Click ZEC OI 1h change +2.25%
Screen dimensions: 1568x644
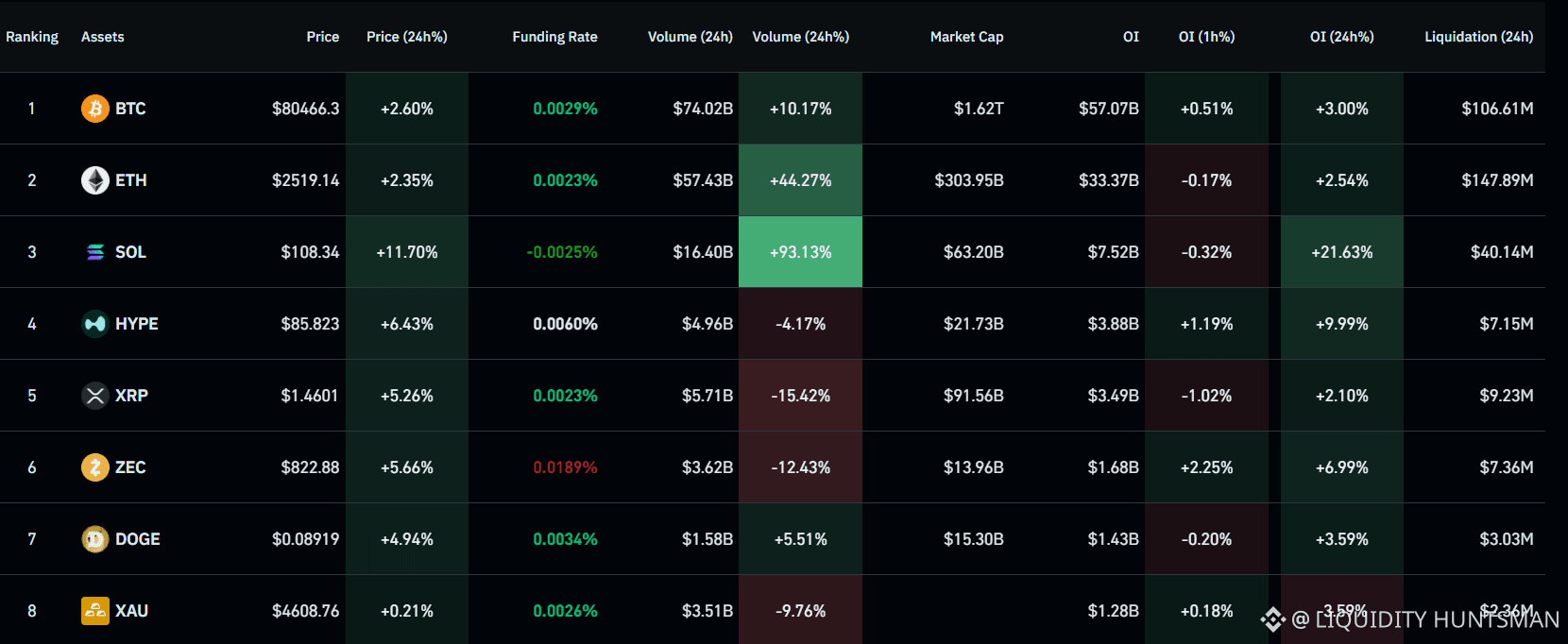1207,467
